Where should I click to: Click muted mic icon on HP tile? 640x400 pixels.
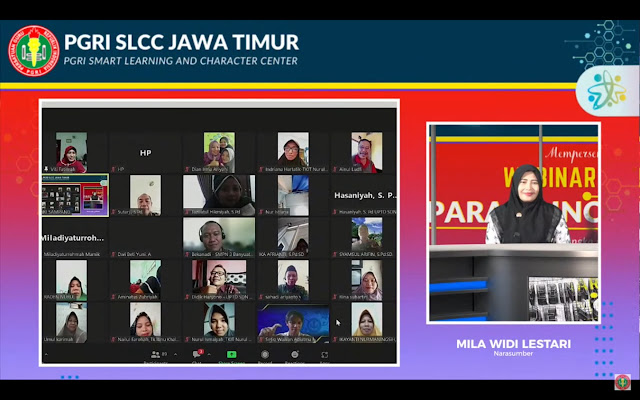113,169
